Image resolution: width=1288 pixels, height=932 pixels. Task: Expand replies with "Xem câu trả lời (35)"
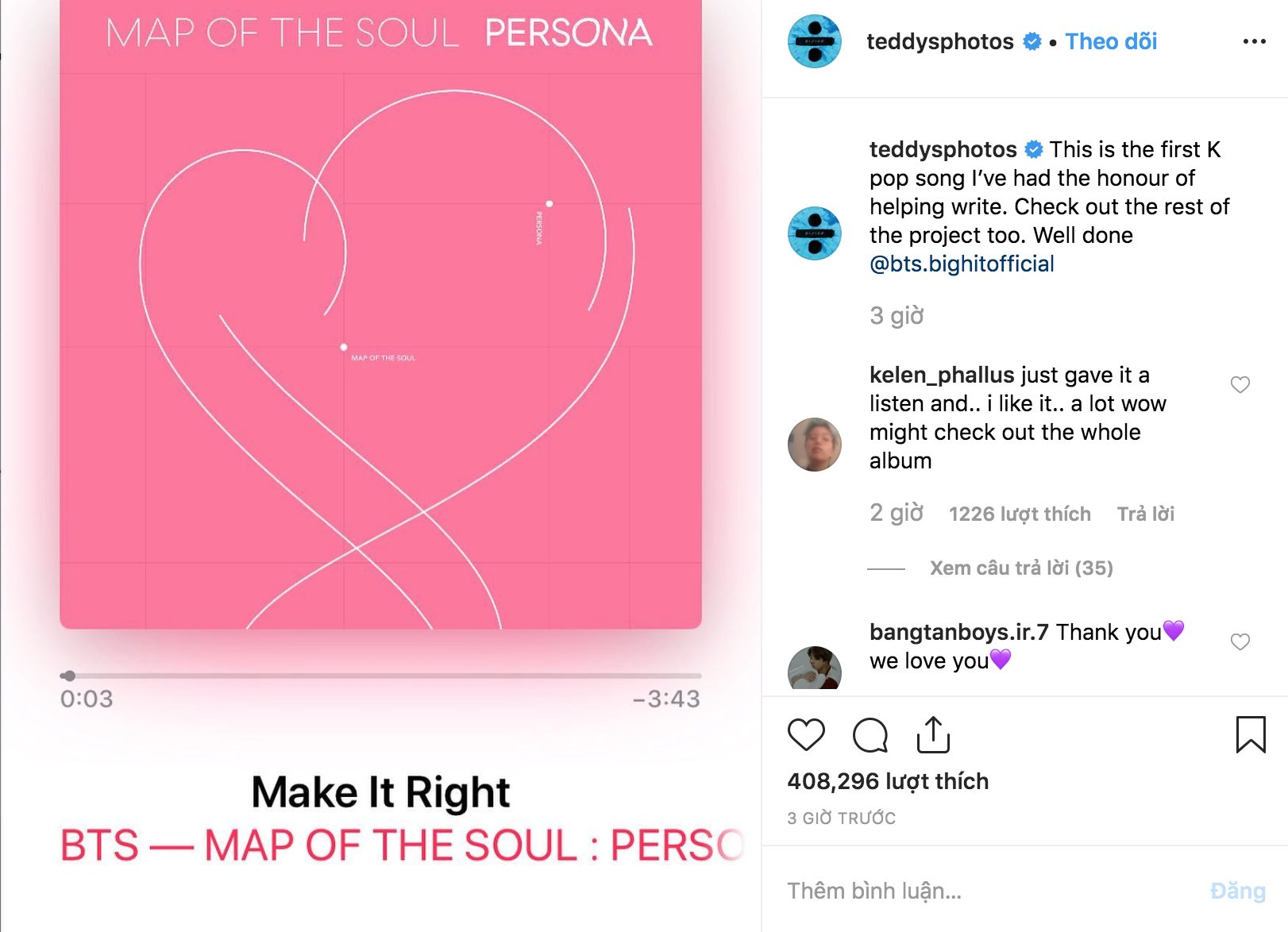1021,568
